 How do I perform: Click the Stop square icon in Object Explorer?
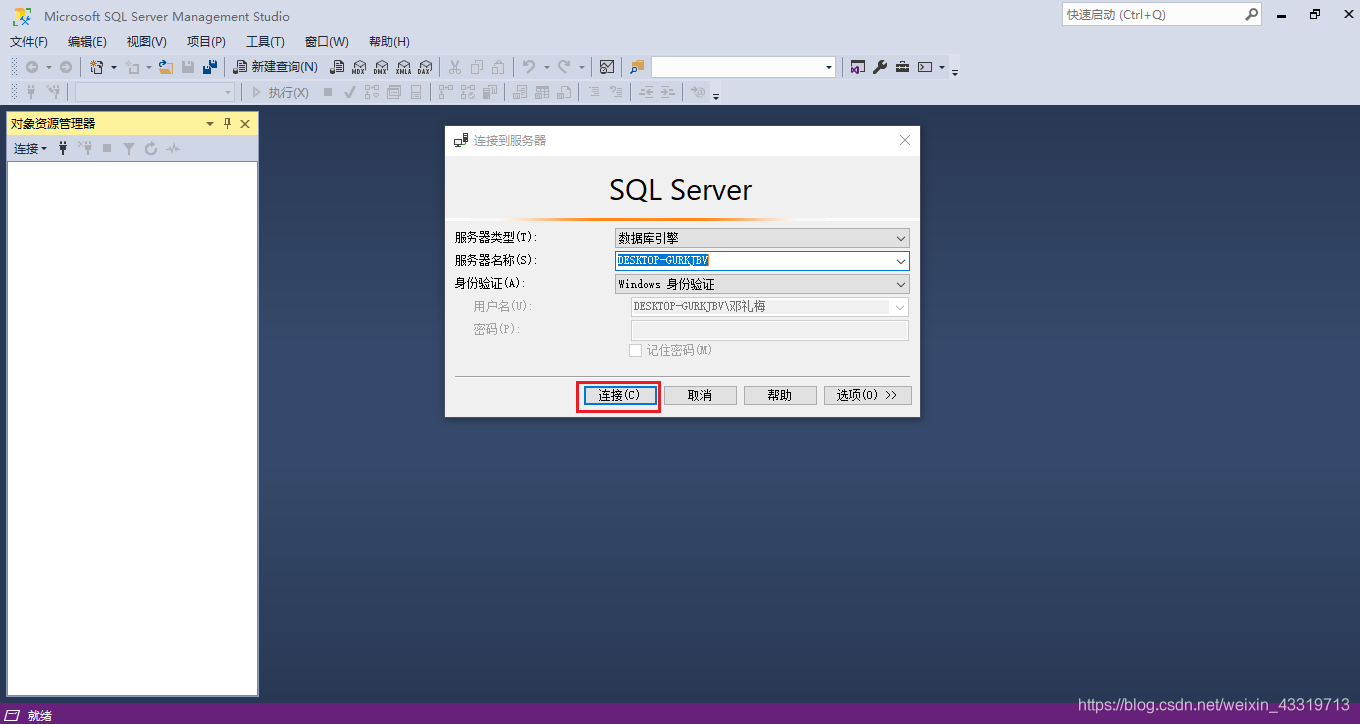pyautogui.click(x=107, y=148)
